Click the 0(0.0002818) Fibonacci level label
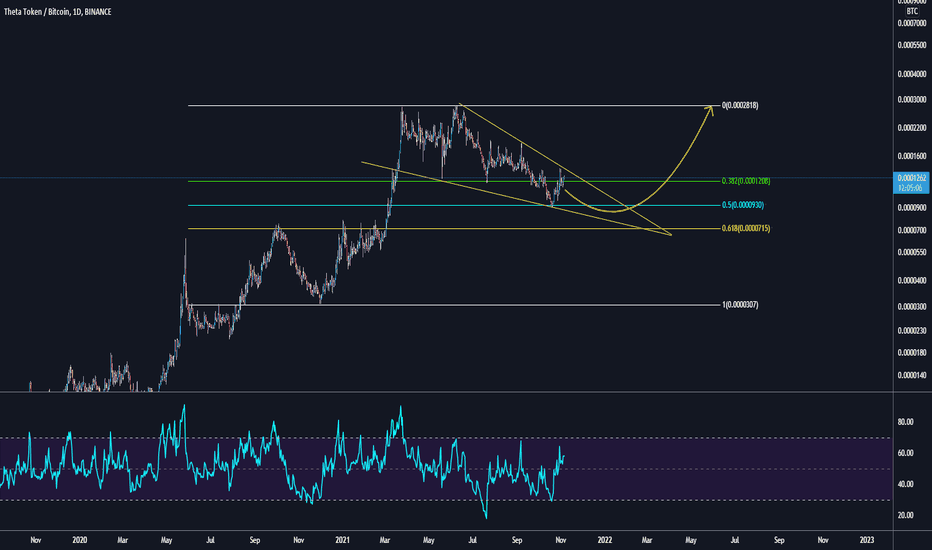The height and width of the screenshot is (550, 932). tap(740, 106)
